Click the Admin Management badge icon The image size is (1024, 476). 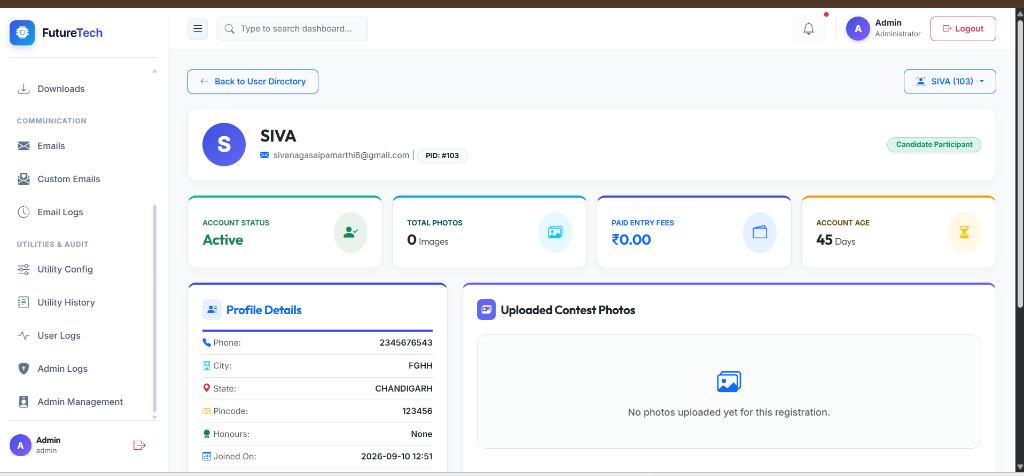24,402
